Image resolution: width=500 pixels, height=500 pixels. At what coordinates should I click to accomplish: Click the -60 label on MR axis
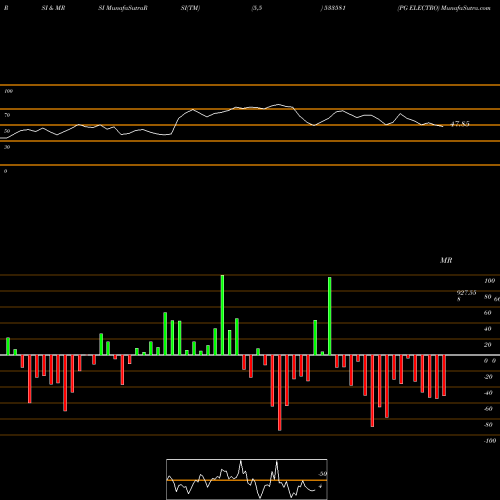pyautogui.click(x=488, y=409)
